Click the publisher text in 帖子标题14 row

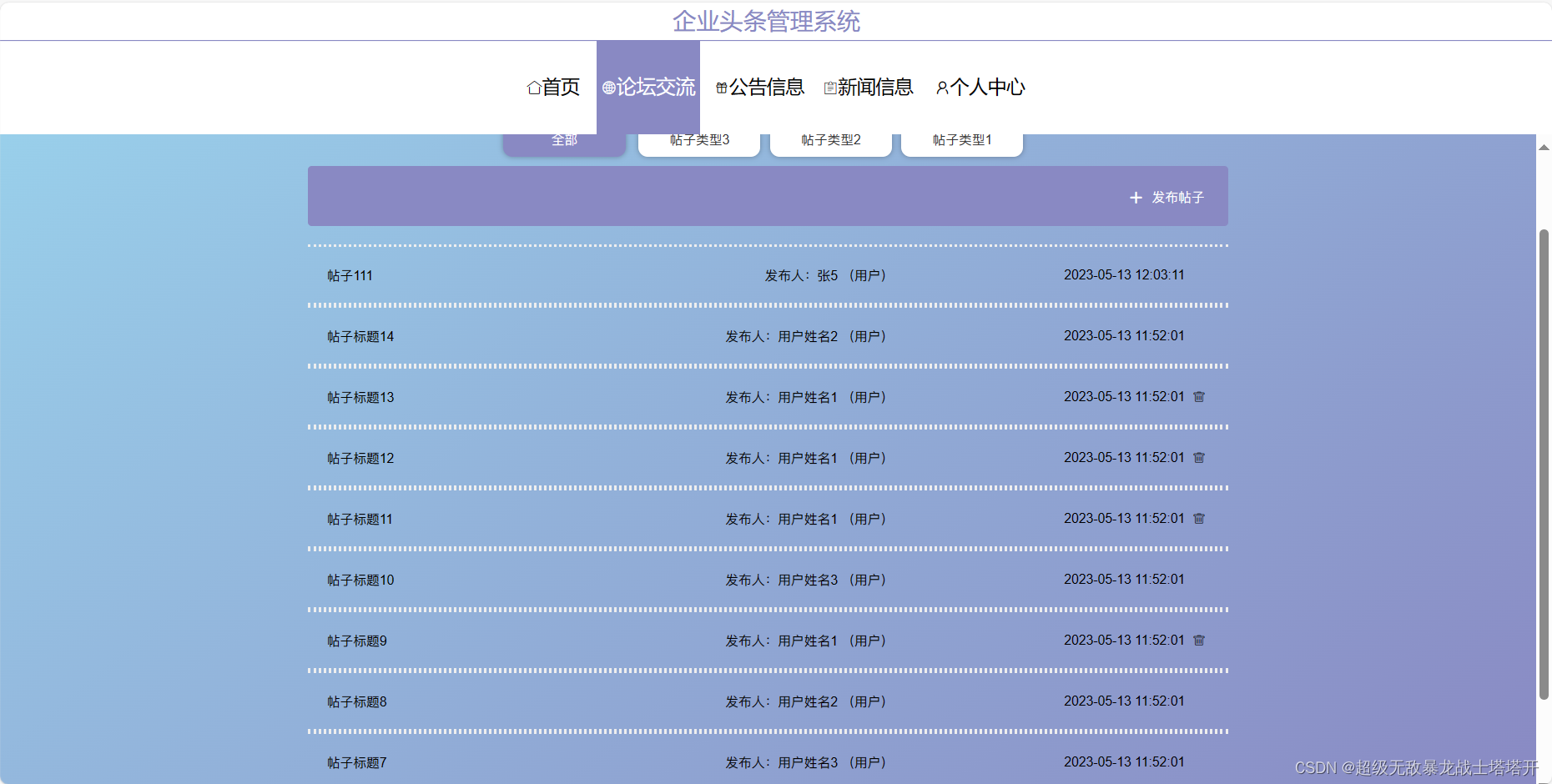tap(805, 337)
